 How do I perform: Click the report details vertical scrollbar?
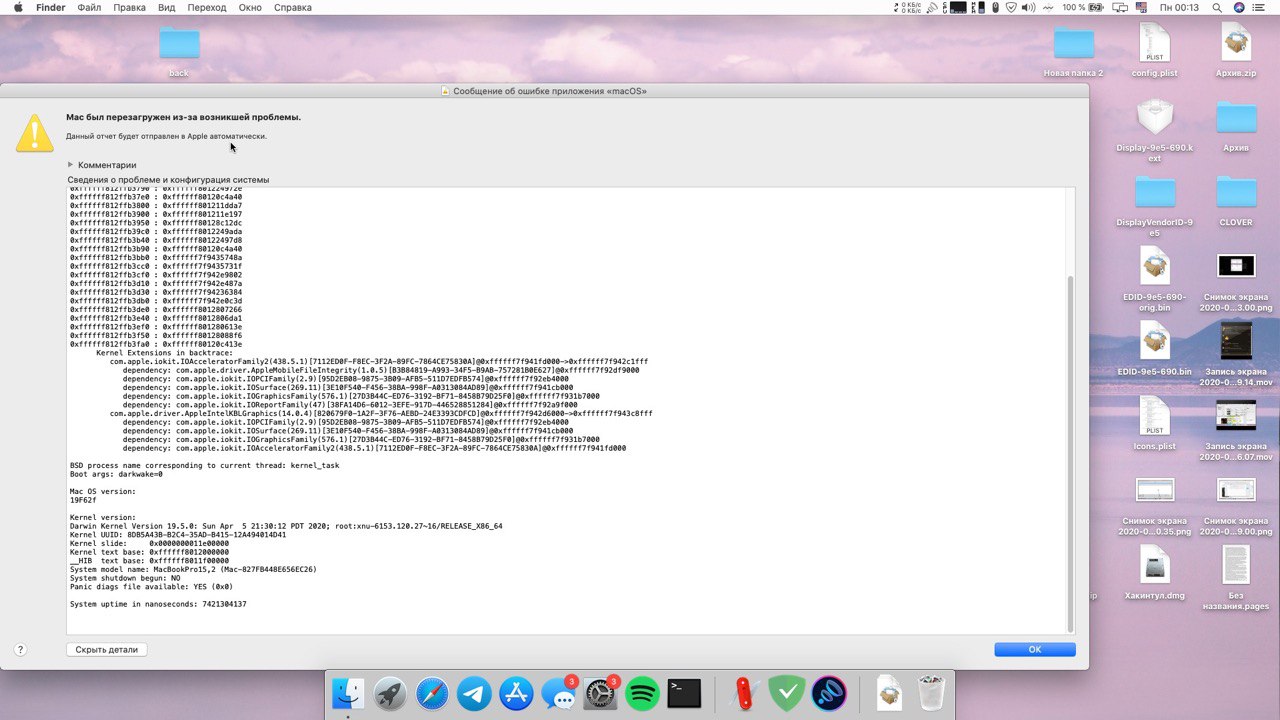1071,455
